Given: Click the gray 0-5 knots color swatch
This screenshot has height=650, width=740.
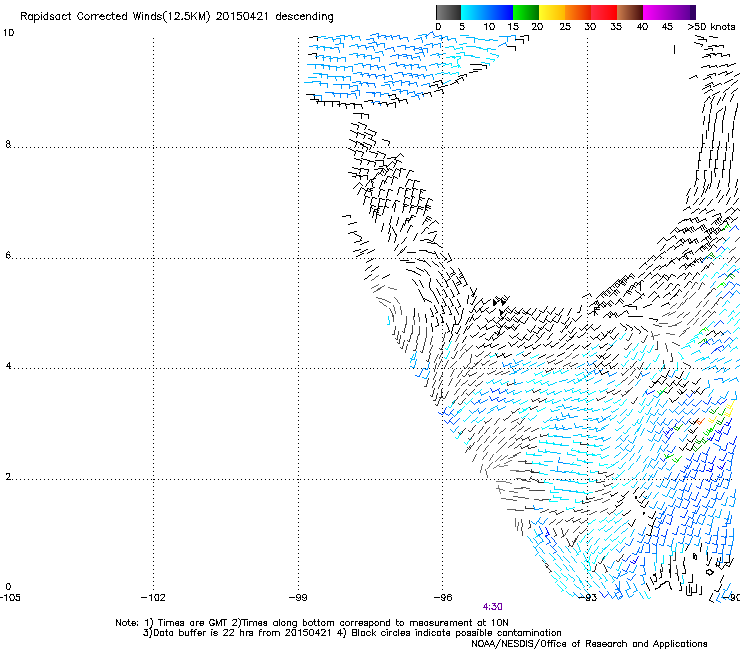Looking at the screenshot, I should click(x=448, y=12).
